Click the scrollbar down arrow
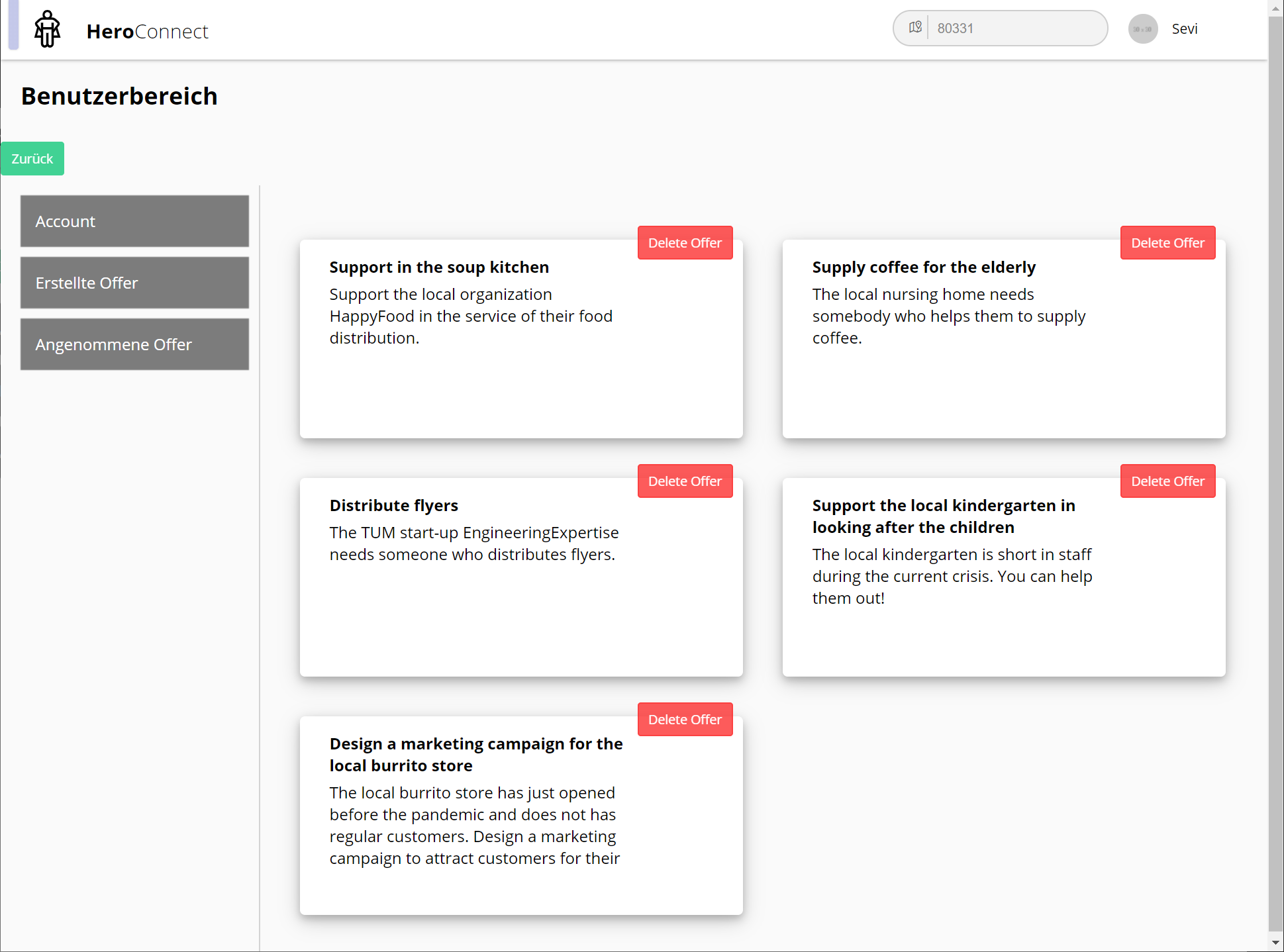 click(1275, 943)
